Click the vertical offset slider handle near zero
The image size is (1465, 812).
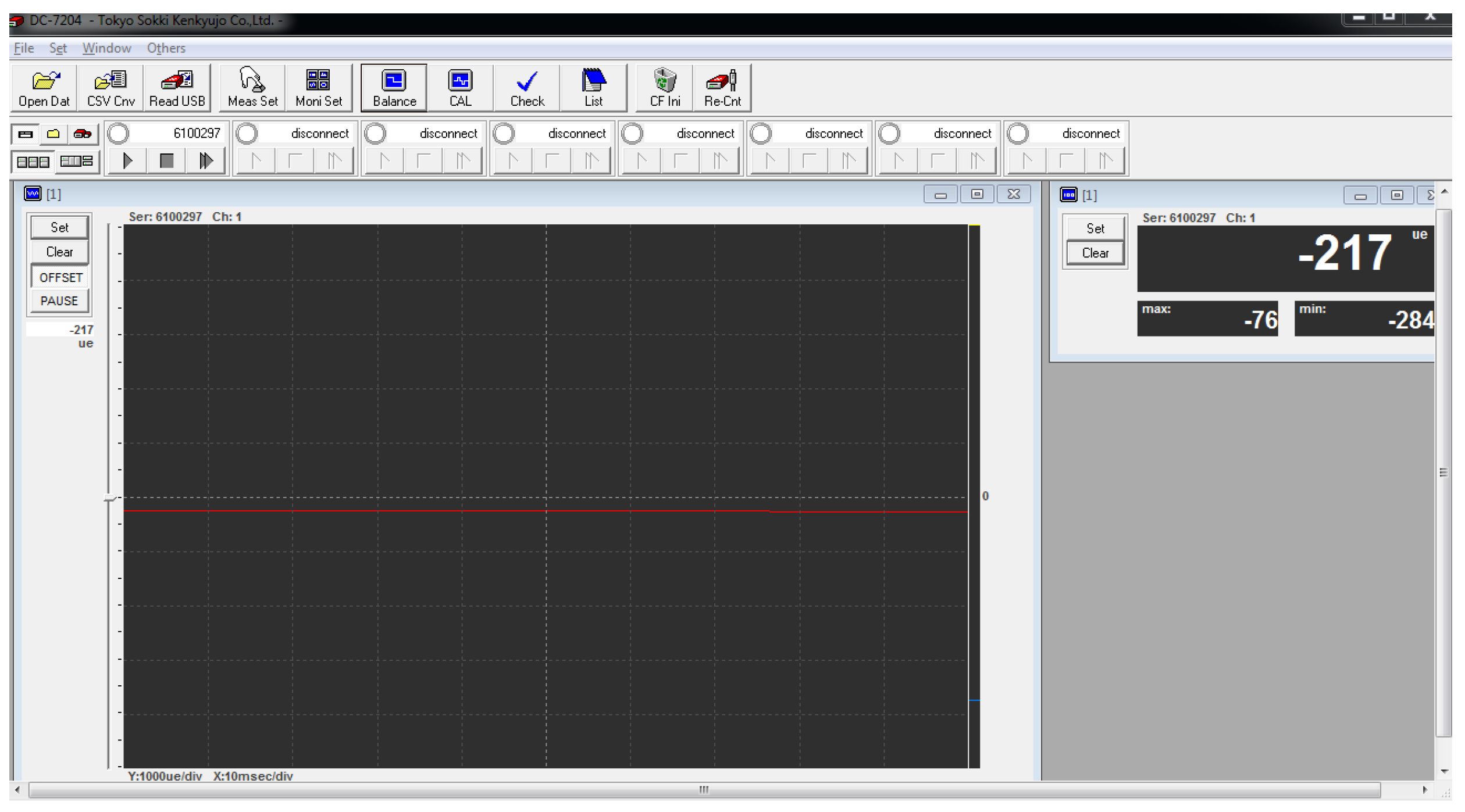(109, 498)
